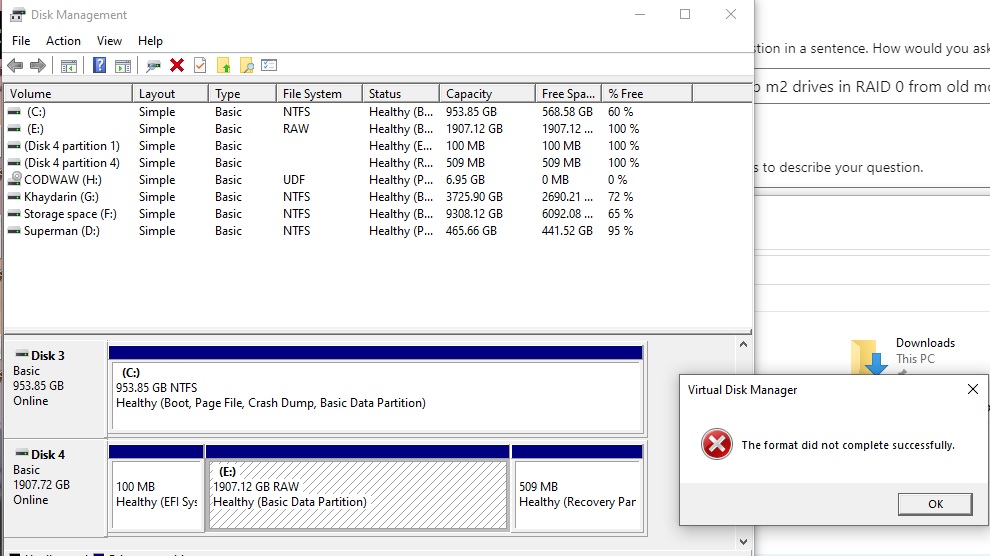Image resolution: width=990 pixels, height=556 pixels.
Task: Sort by the Free Space column header
Action: (568, 93)
